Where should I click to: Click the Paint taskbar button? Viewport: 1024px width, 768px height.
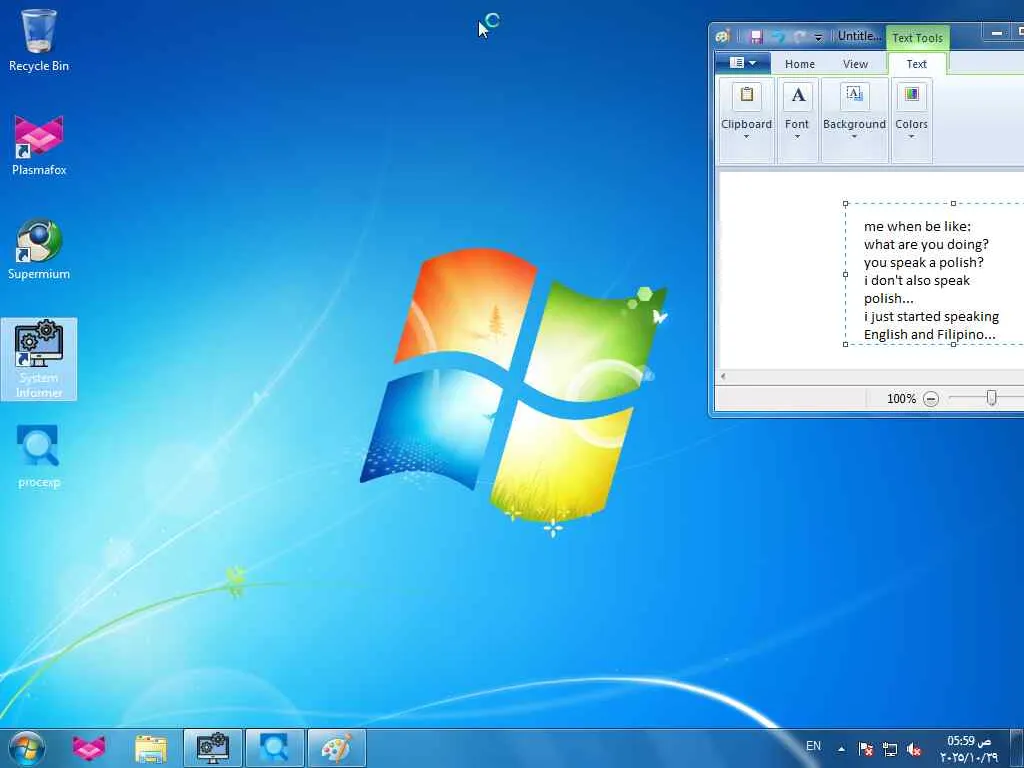[x=336, y=748]
